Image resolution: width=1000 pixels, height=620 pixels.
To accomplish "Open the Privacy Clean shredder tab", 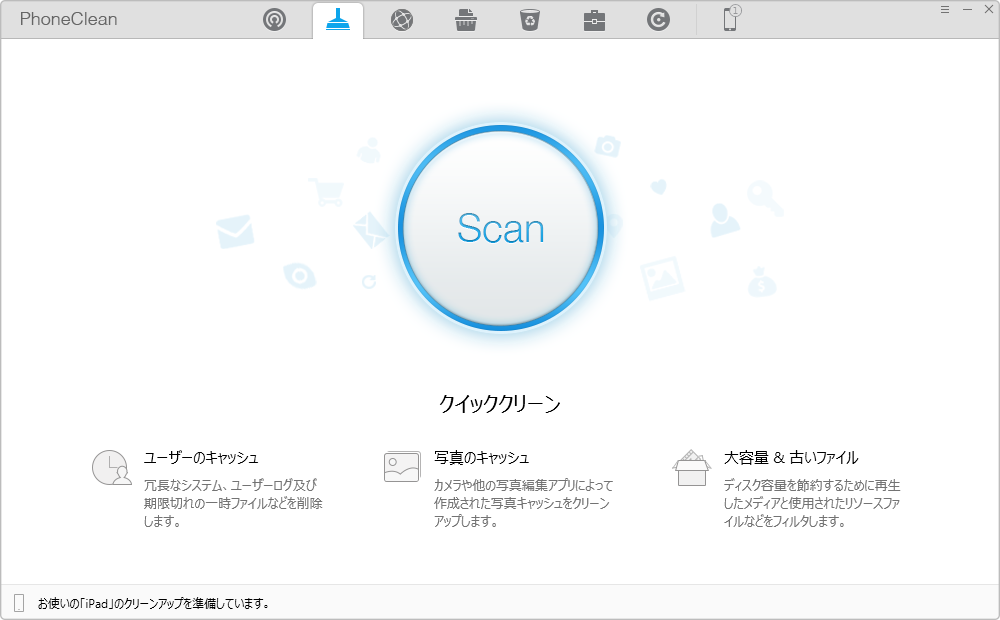I will (466, 20).
